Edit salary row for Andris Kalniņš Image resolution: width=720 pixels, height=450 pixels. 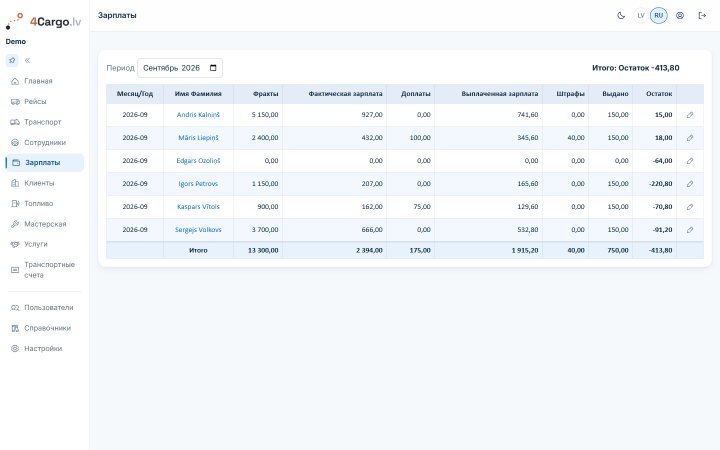[x=690, y=115]
